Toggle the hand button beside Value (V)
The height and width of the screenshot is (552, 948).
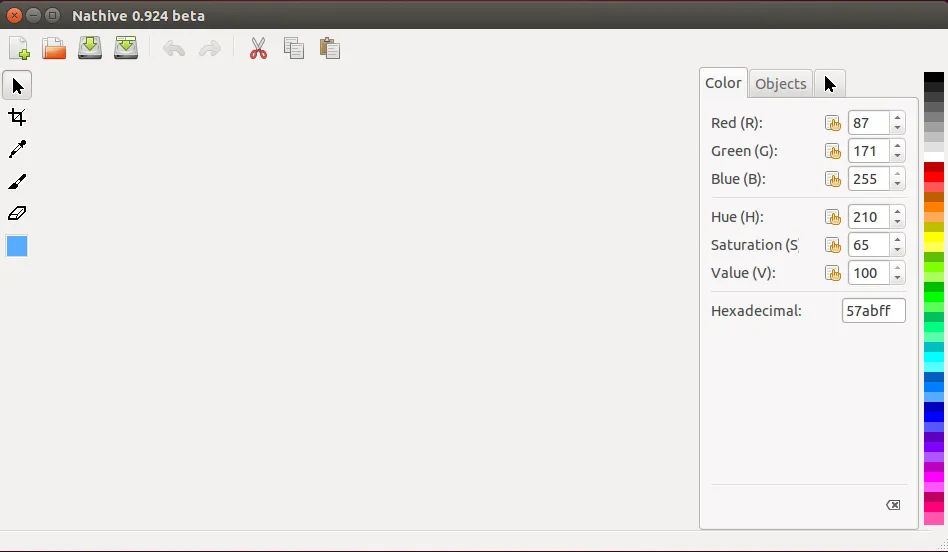tap(833, 273)
